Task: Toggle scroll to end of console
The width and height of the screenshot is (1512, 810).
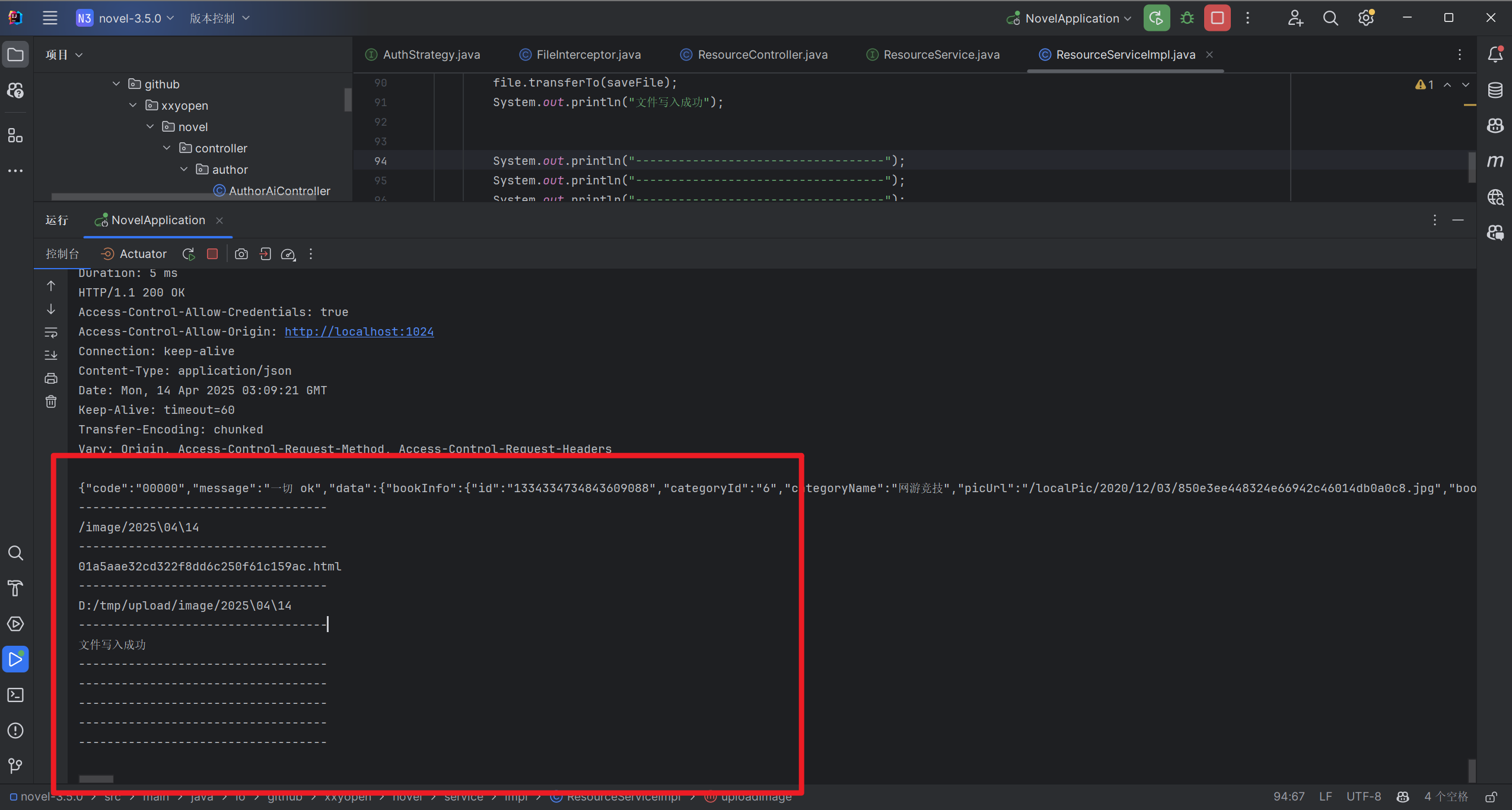Action: pos(51,355)
